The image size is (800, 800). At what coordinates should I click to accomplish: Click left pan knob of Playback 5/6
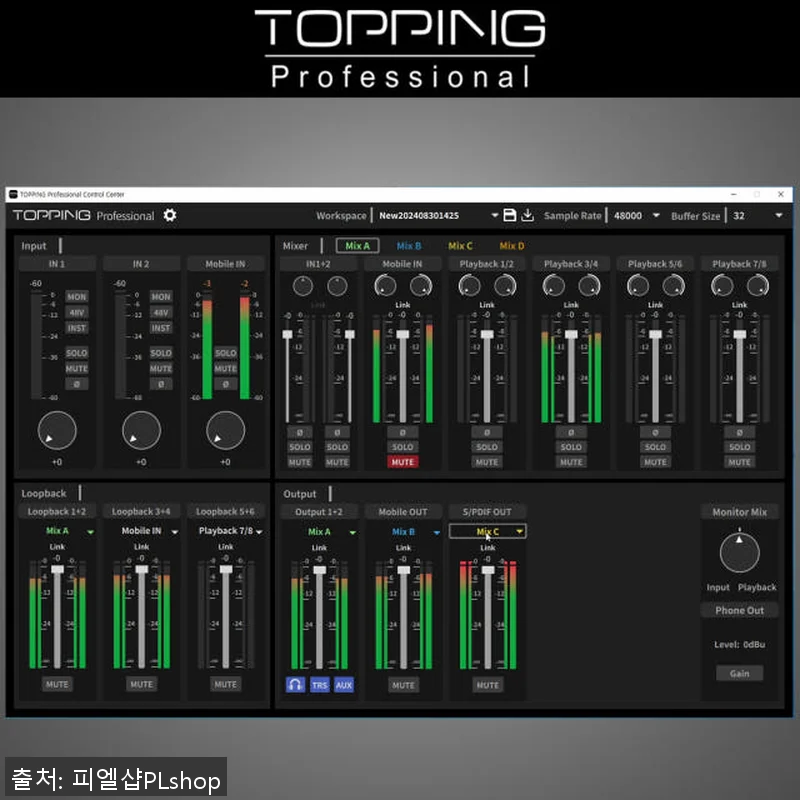point(638,286)
